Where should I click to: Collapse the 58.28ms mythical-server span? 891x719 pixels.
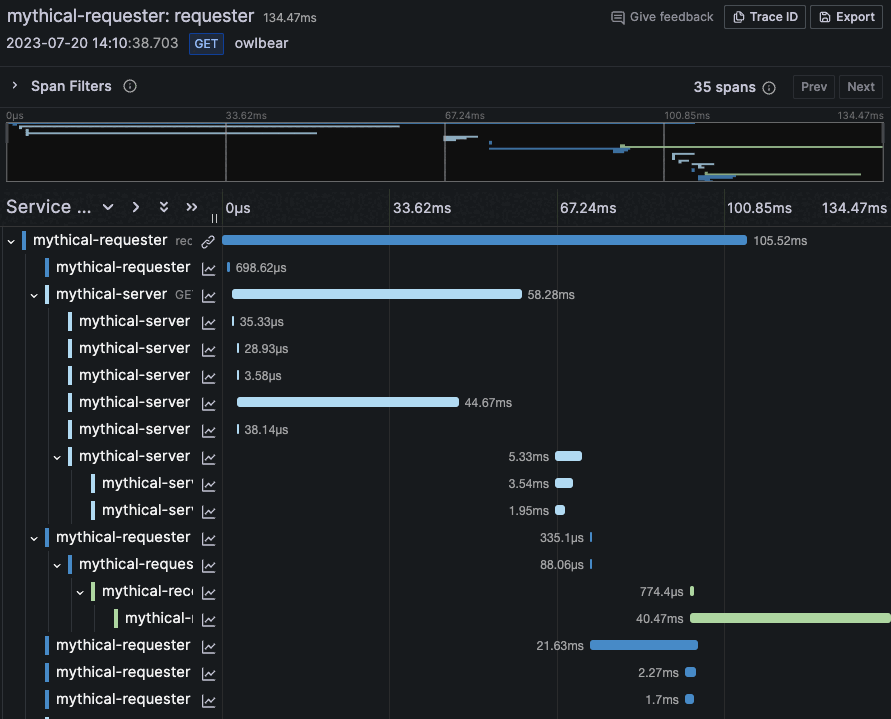(34, 296)
